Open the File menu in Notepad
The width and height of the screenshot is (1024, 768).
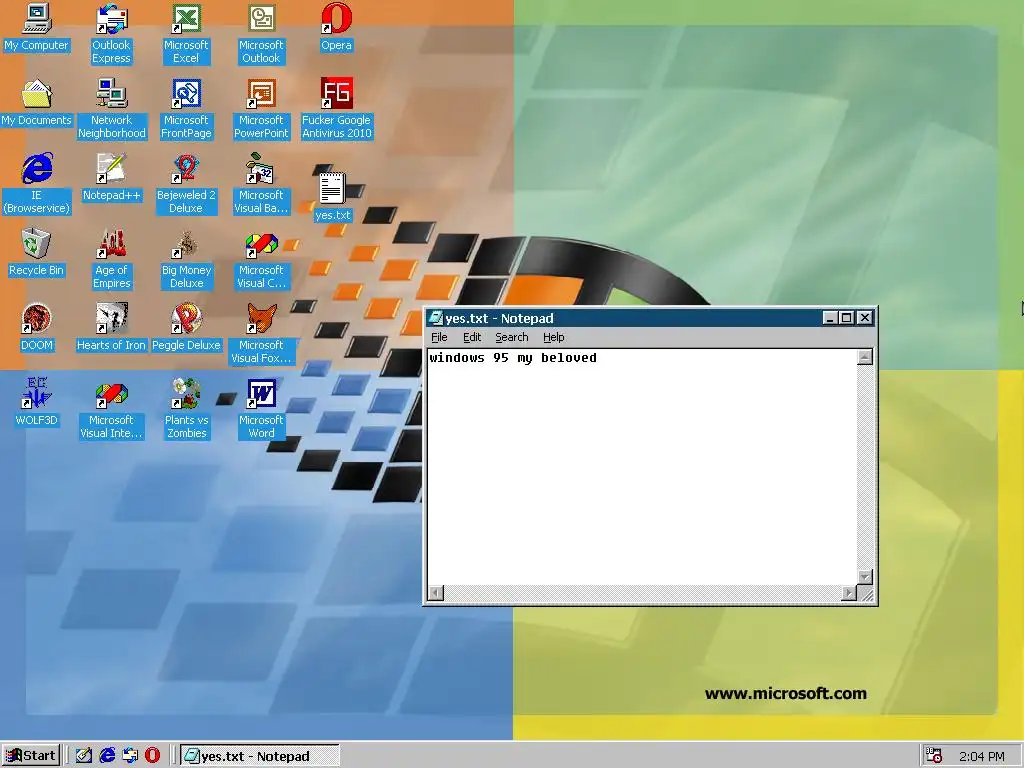click(x=440, y=337)
